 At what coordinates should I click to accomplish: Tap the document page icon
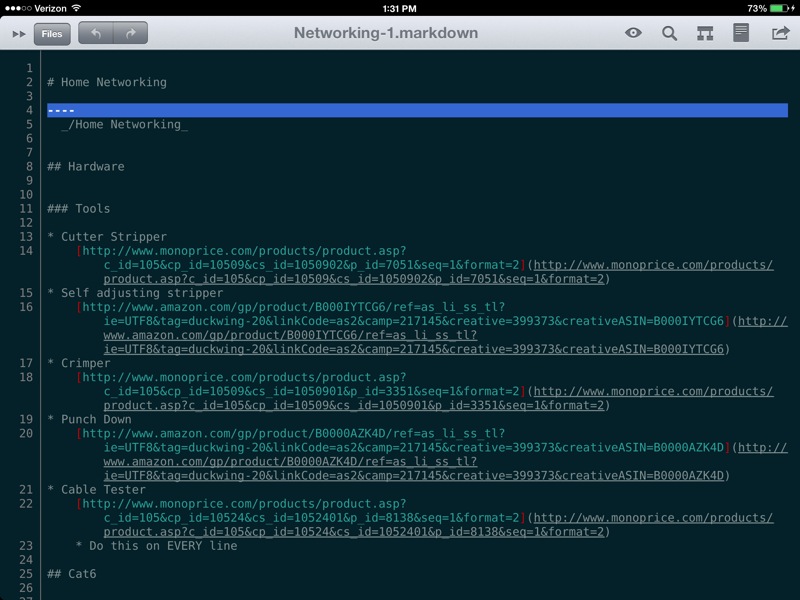pos(740,33)
